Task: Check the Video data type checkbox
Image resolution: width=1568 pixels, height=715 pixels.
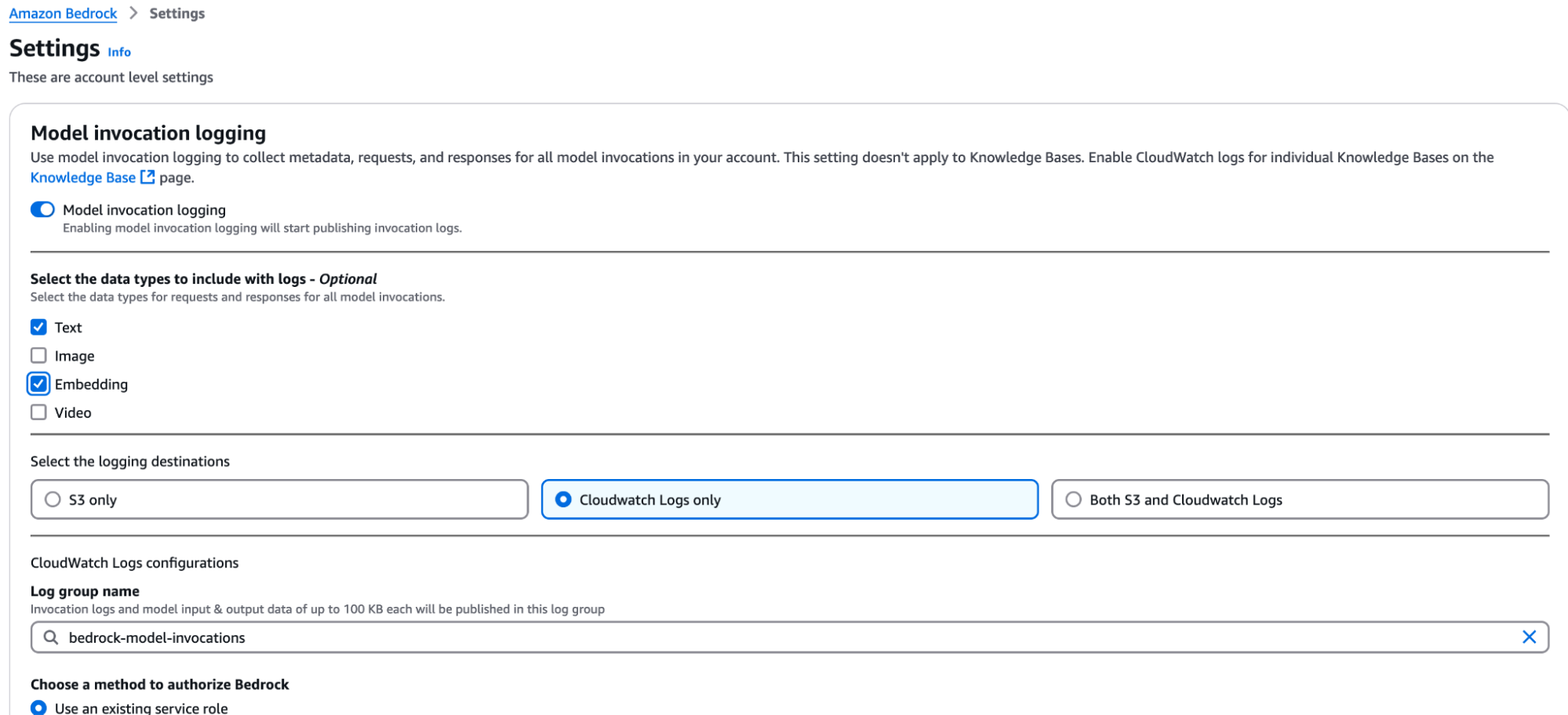Action: click(x=38, y=412)
